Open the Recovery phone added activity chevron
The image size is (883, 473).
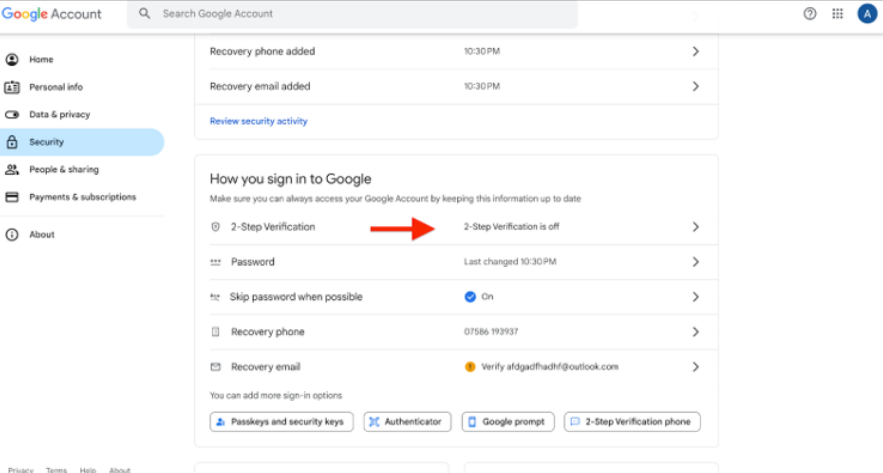click(696, 51)
